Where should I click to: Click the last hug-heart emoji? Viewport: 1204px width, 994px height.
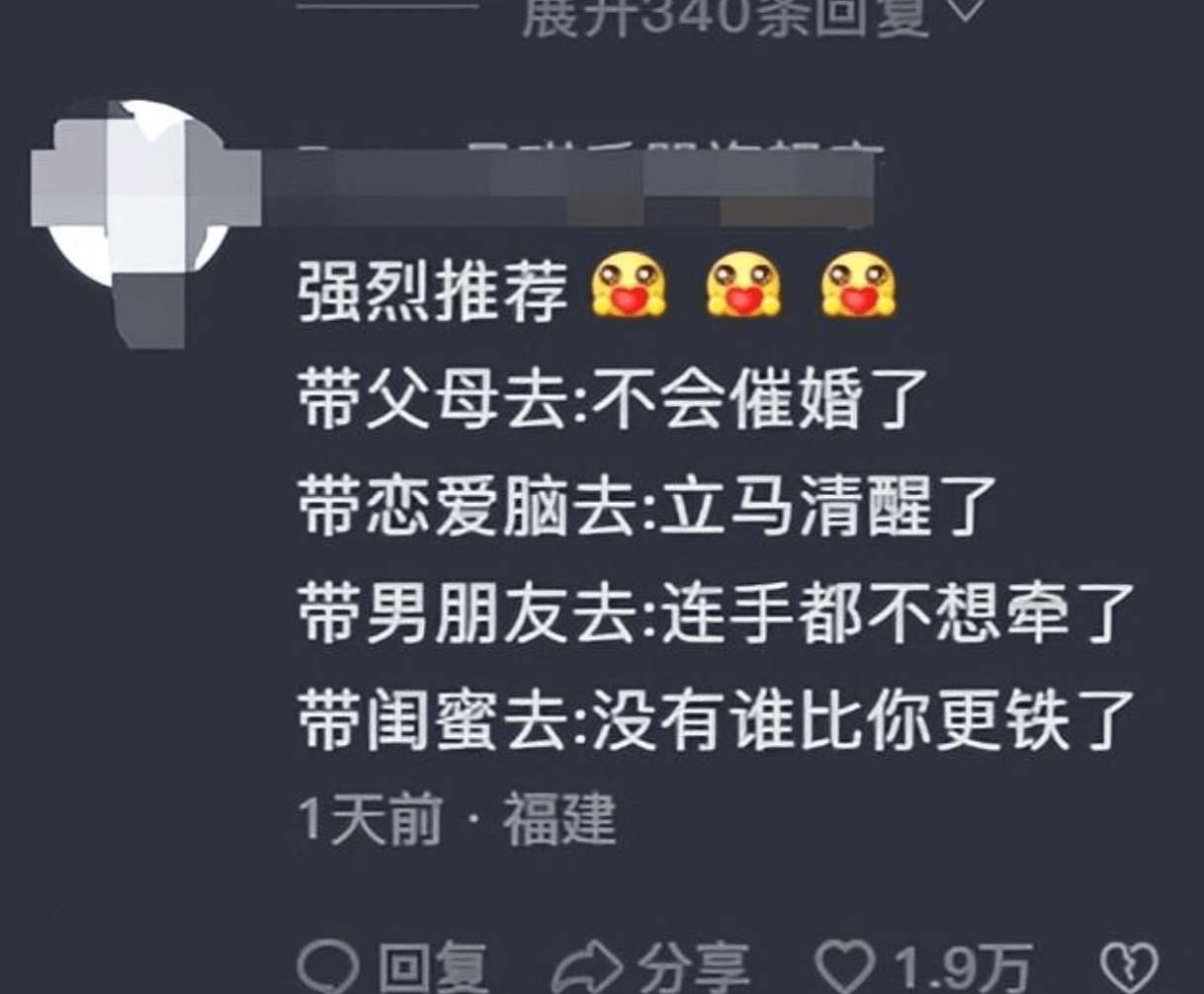point(858,286)
